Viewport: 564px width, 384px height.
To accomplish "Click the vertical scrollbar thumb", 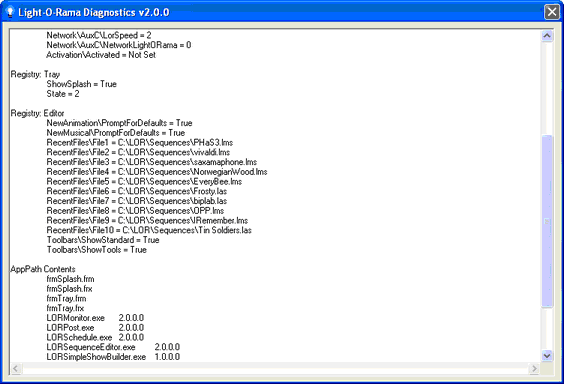I will (547, 221).
